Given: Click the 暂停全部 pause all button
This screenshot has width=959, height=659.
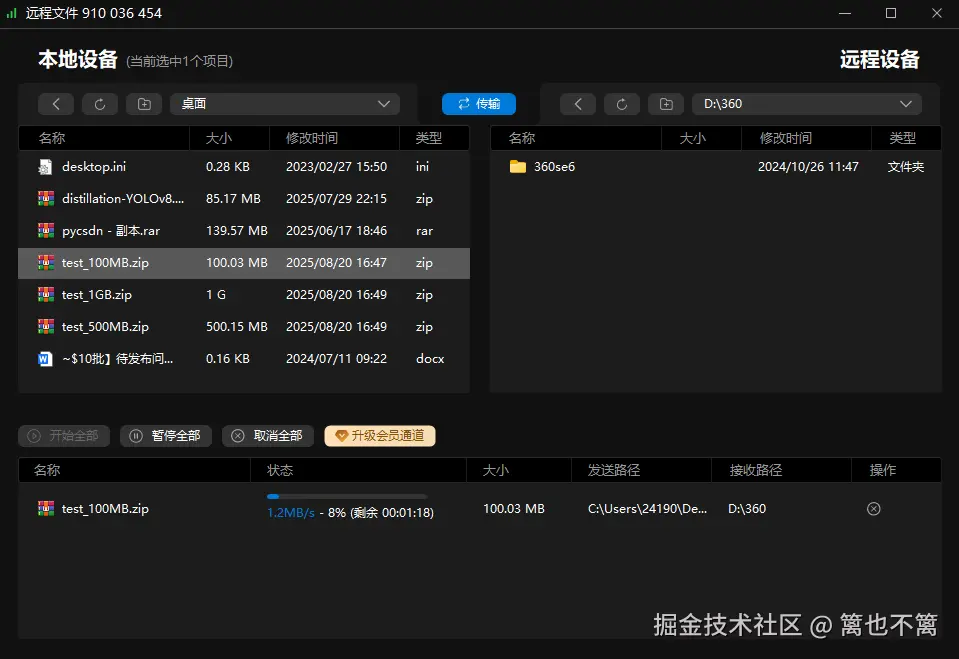Looking at the screenshot, I should tap(165, 435).
